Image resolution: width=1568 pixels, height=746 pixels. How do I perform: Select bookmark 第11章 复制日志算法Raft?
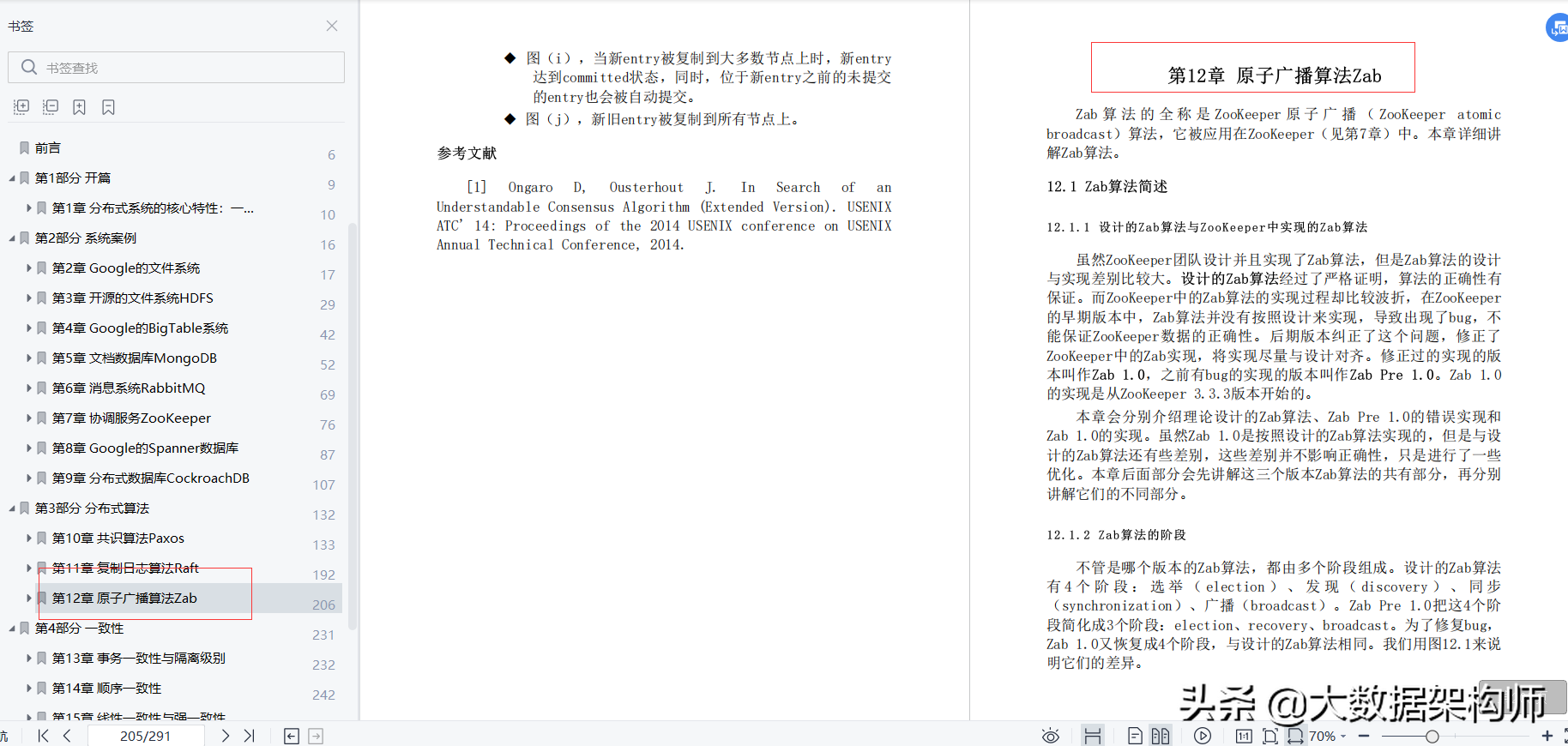coord(125,569)
